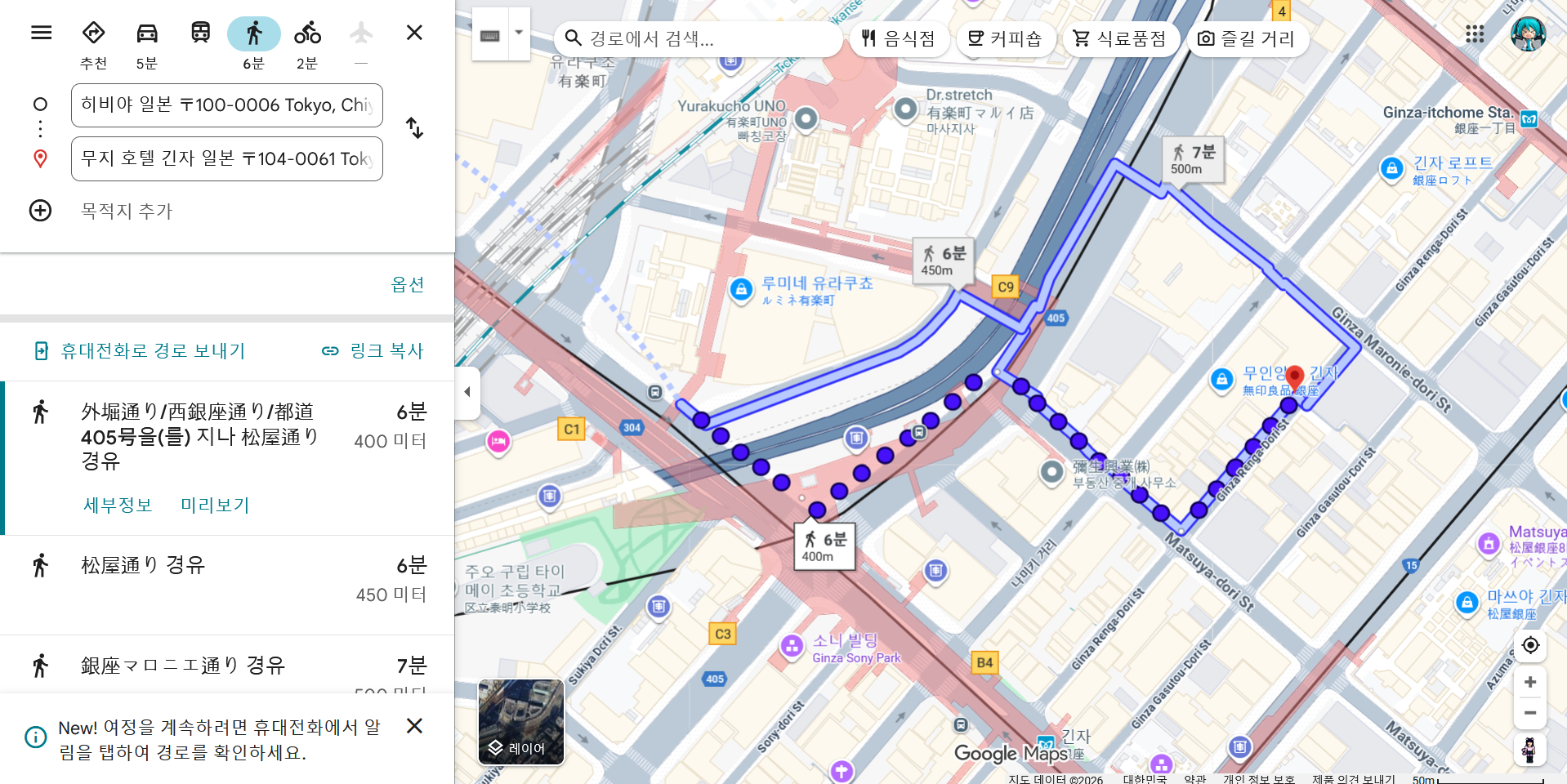Click the C9 subway exit label
The image size is (1567, 784).
[x=1006, y=287]
